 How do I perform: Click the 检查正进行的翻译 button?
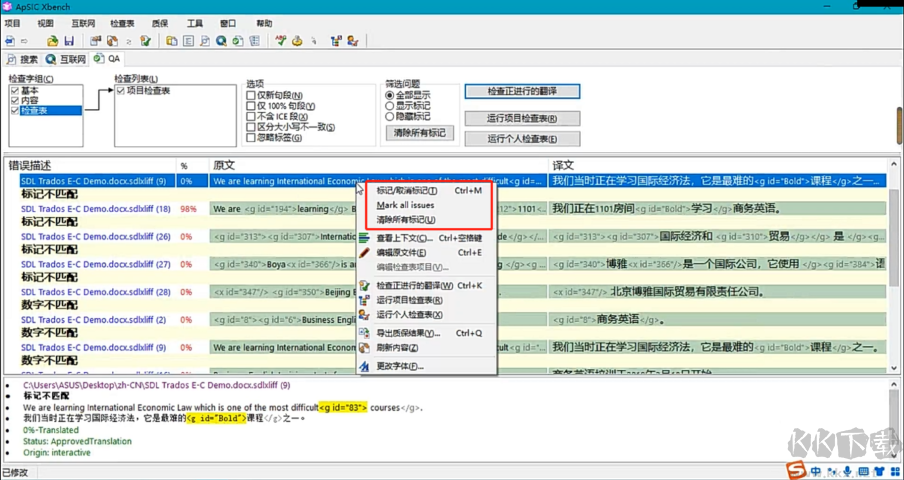[x=522, y=91]
